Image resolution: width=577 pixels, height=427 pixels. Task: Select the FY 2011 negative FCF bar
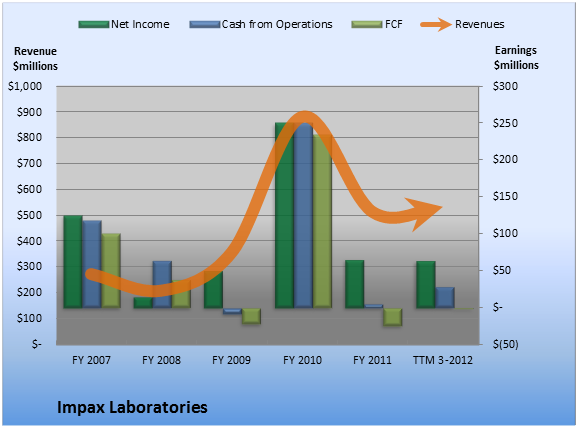coord(392,317)
